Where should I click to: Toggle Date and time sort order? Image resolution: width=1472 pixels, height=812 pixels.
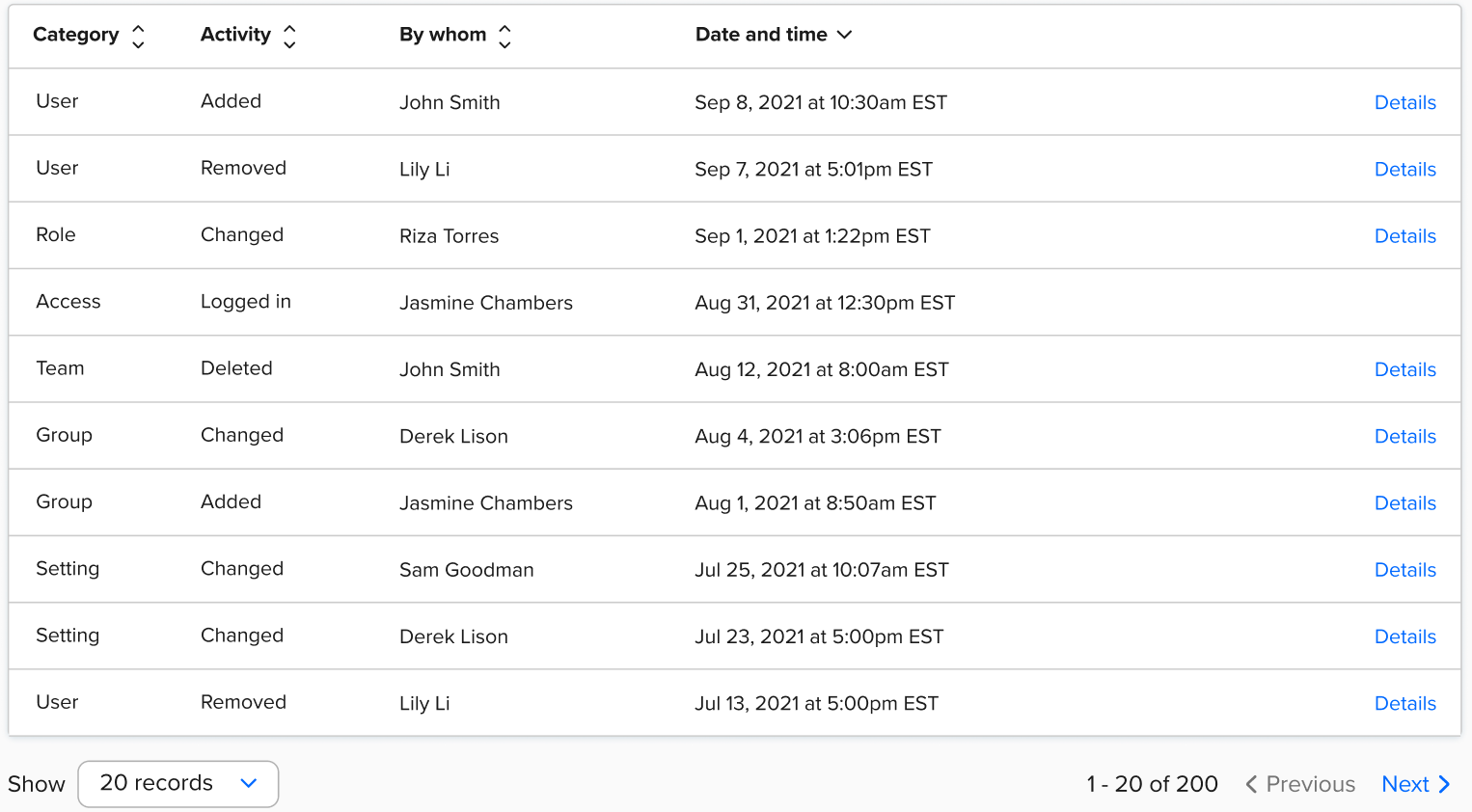[774, 35]
